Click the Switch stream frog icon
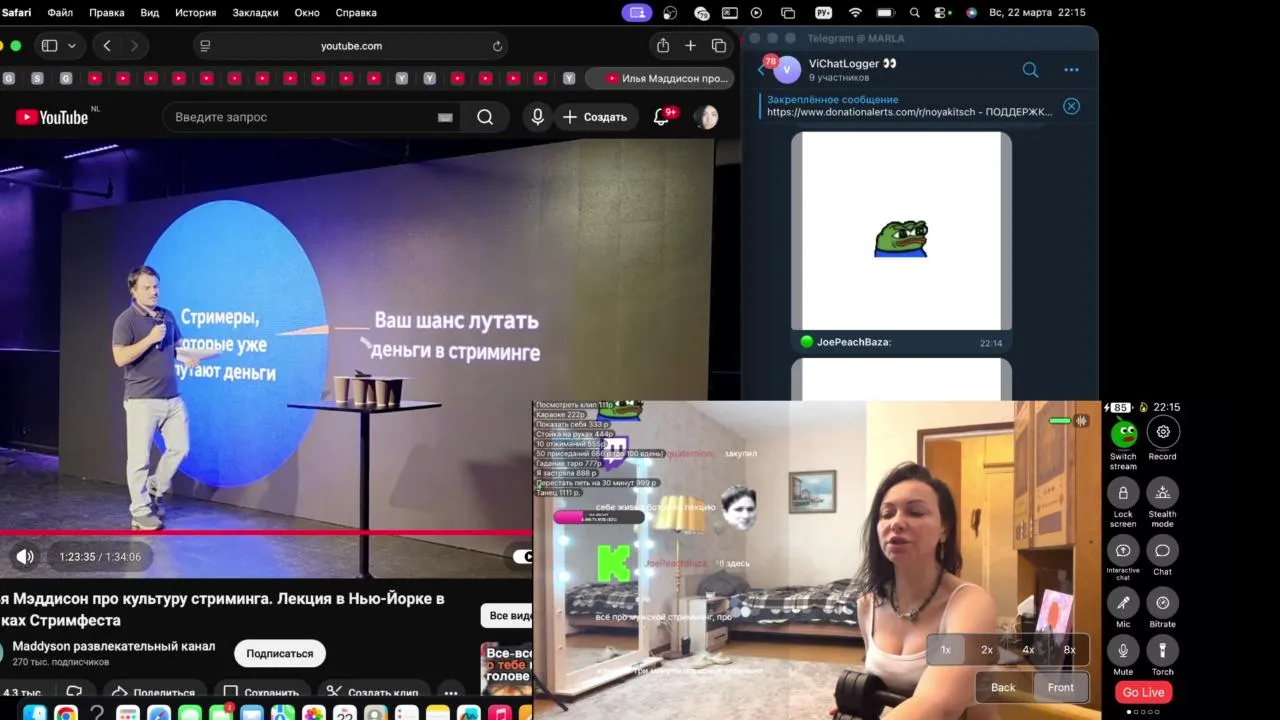 1123,433
